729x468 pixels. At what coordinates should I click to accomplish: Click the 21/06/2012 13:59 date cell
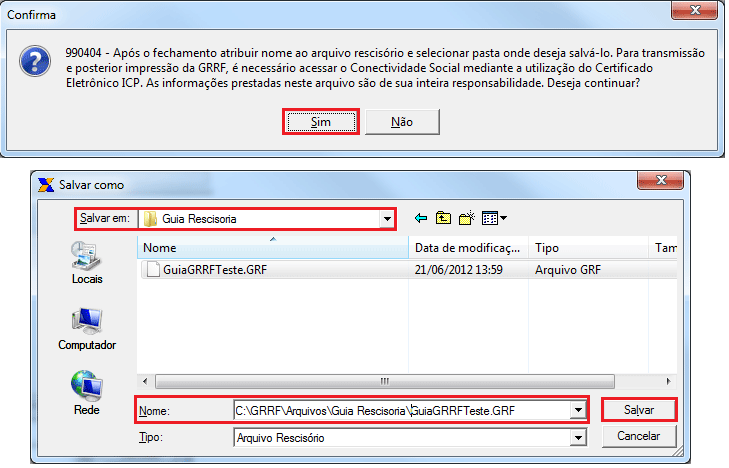click(x=459, y=270)
